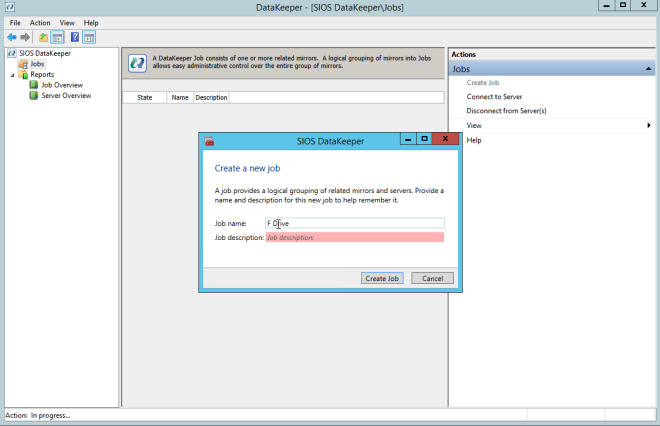Viewport: 660px width, 426px height.
Task: Cancel the new job dialog
Action: [432, 278]
